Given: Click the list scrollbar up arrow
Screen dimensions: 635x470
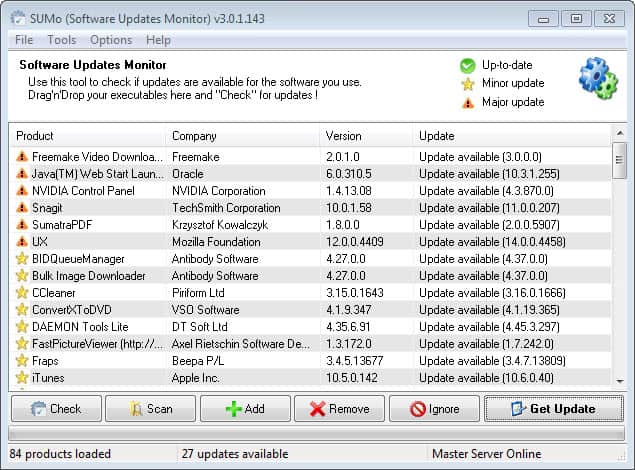Looking at the screenshot, I should coord(620,133).
